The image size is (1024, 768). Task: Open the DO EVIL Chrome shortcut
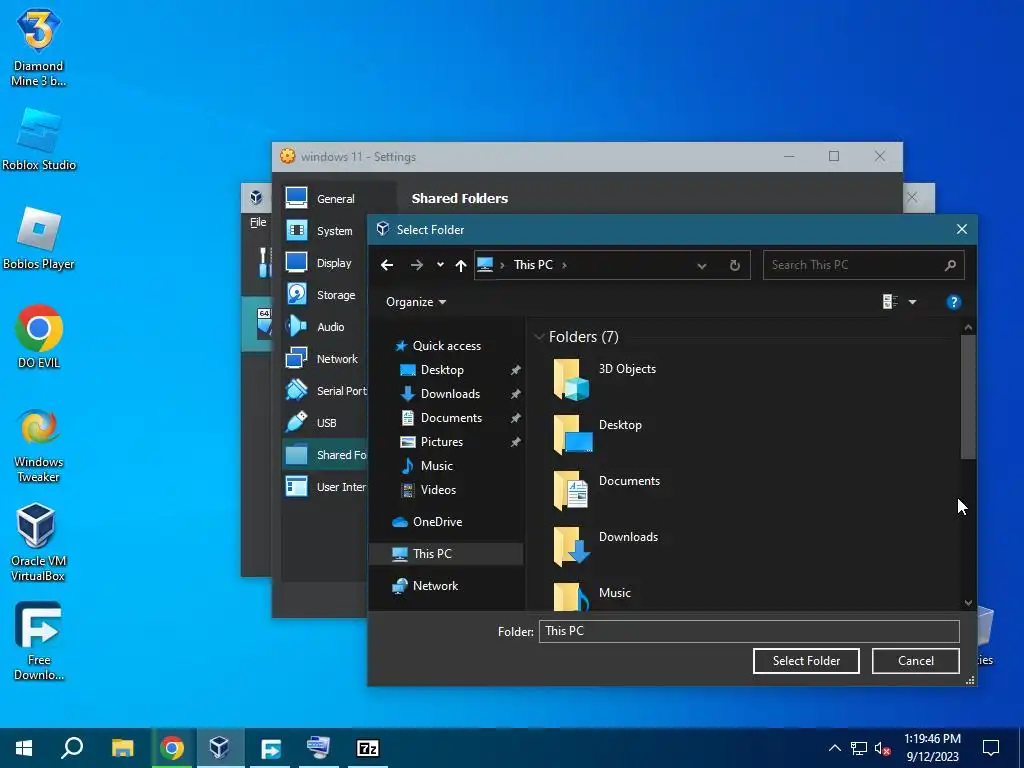39,336
